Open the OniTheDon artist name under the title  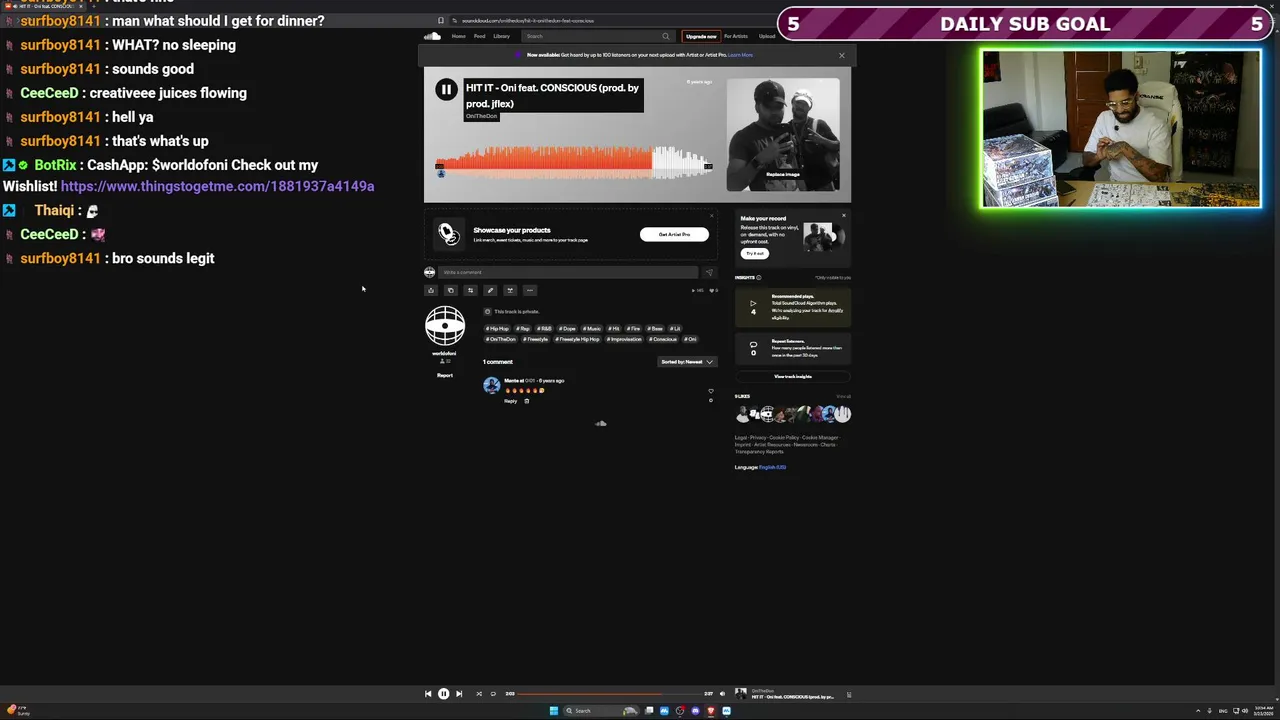point(481,116)
